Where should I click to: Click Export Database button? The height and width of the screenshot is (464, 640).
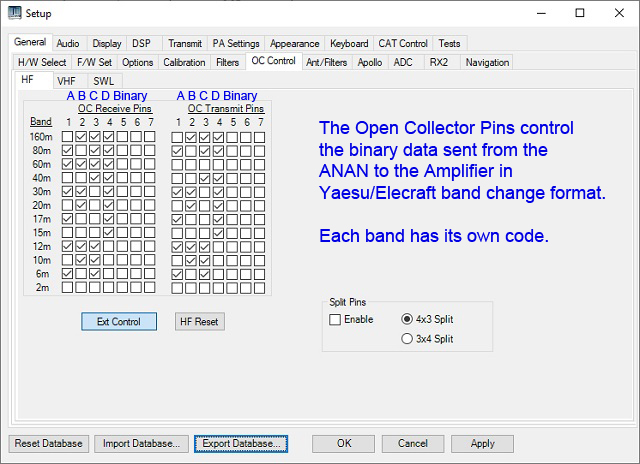241,444
